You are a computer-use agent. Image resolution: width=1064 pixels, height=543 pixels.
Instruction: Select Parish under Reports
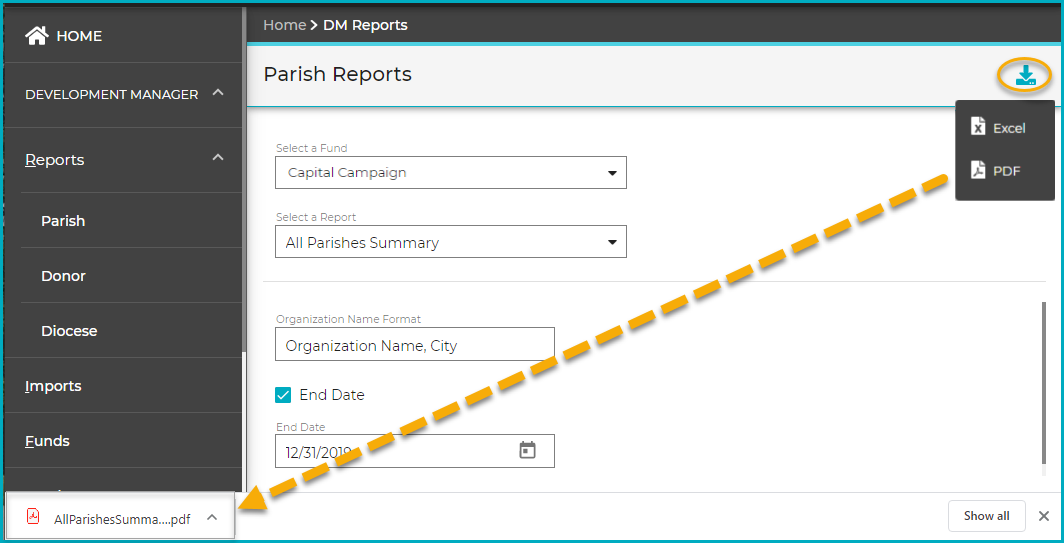(63, 221)
